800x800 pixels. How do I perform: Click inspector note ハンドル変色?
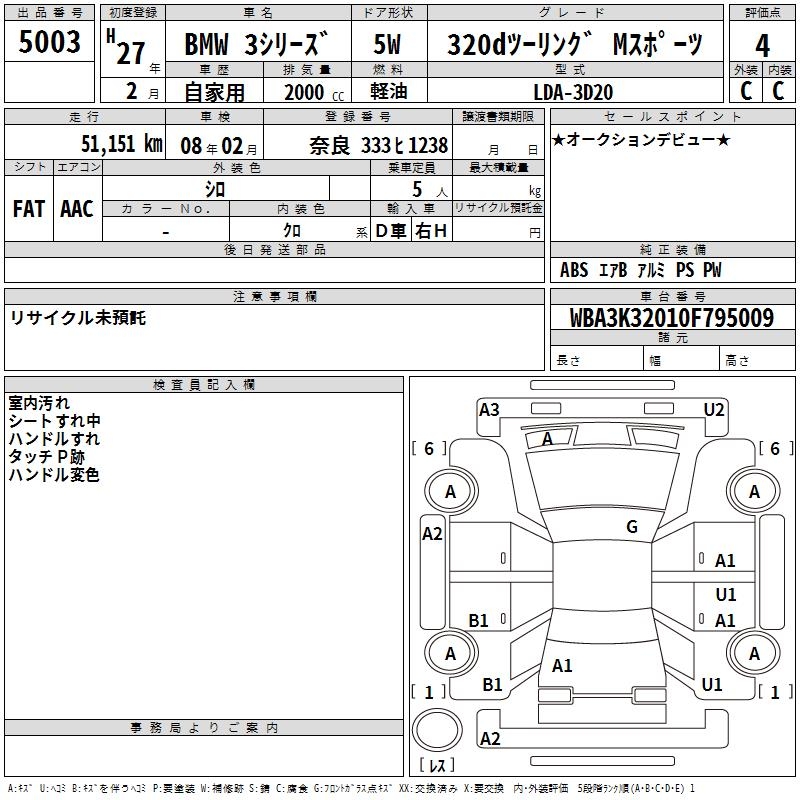click(54, 474)
